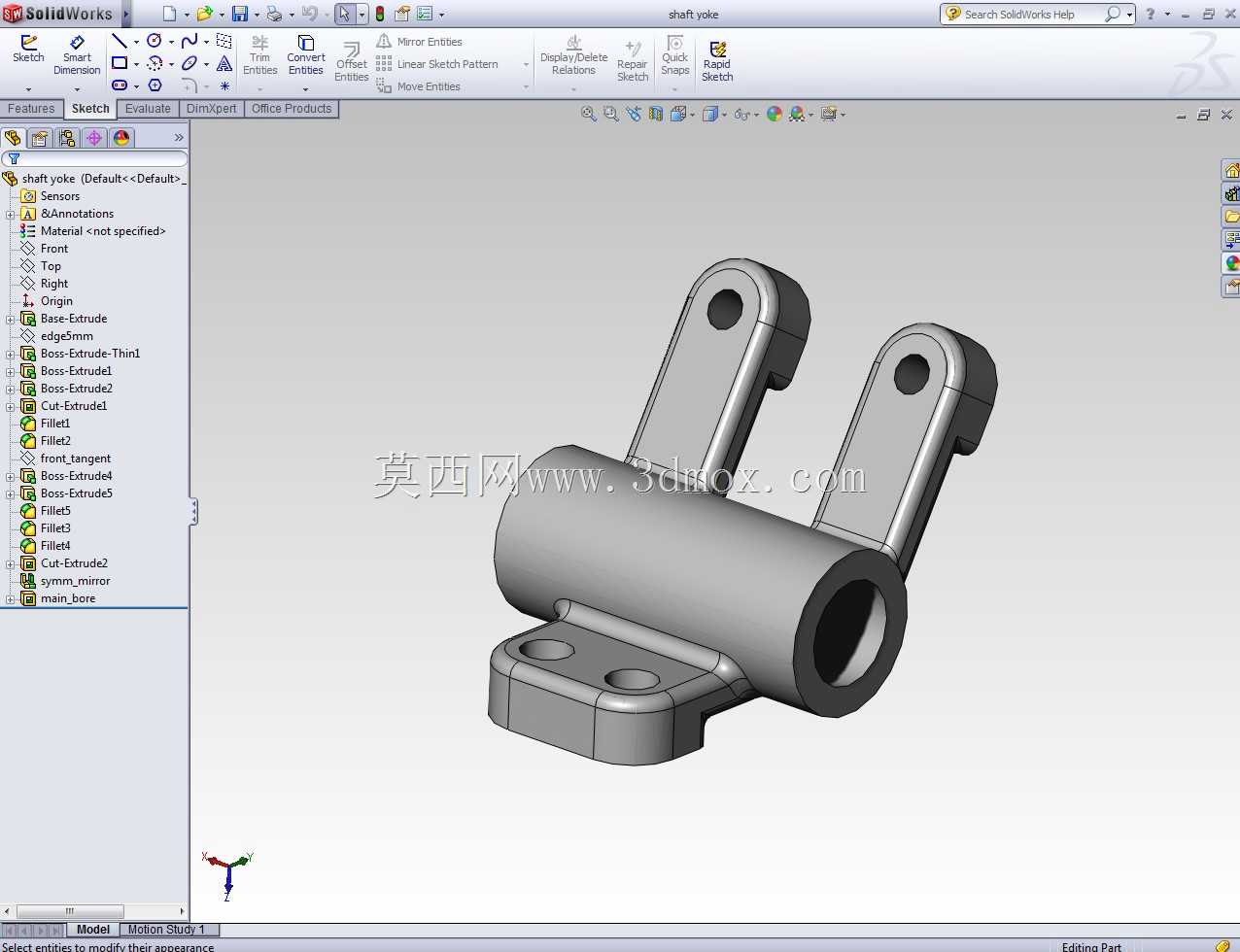The height and width of the screenshot is (952, 1240).
Task: Click the Sketch tool button
Action: [28, 50]
